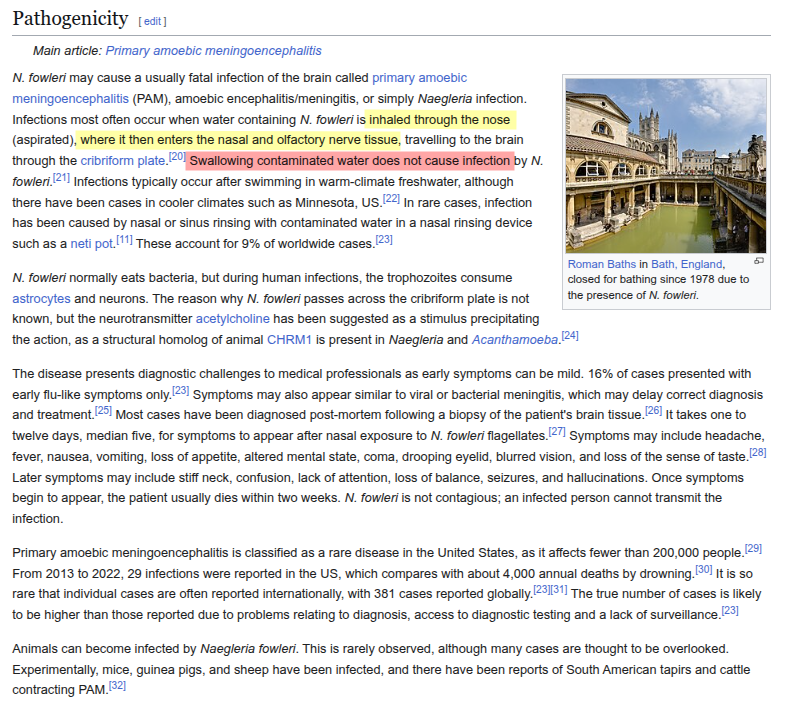This screenshot has width=785, height=717.
Task: Click citation [23] after lack of surveillance
Action: pos(730,610)
